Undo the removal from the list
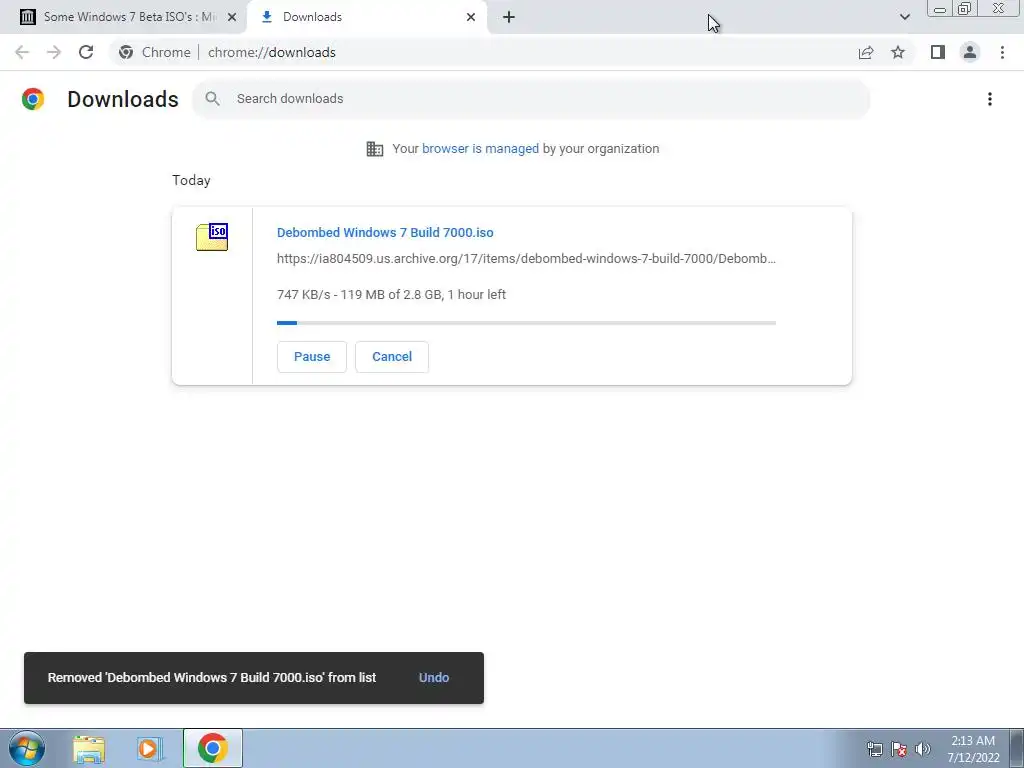 [434, 678]
